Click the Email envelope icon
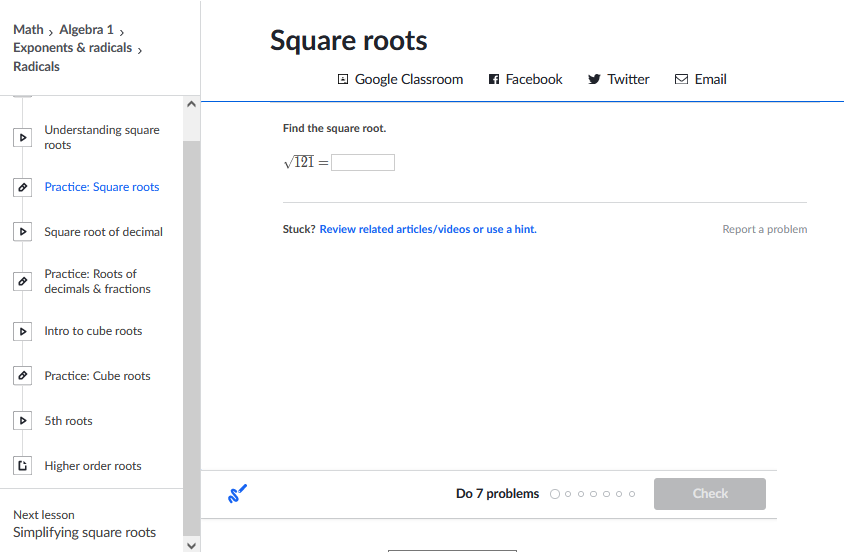 click(x=681, y=80)
